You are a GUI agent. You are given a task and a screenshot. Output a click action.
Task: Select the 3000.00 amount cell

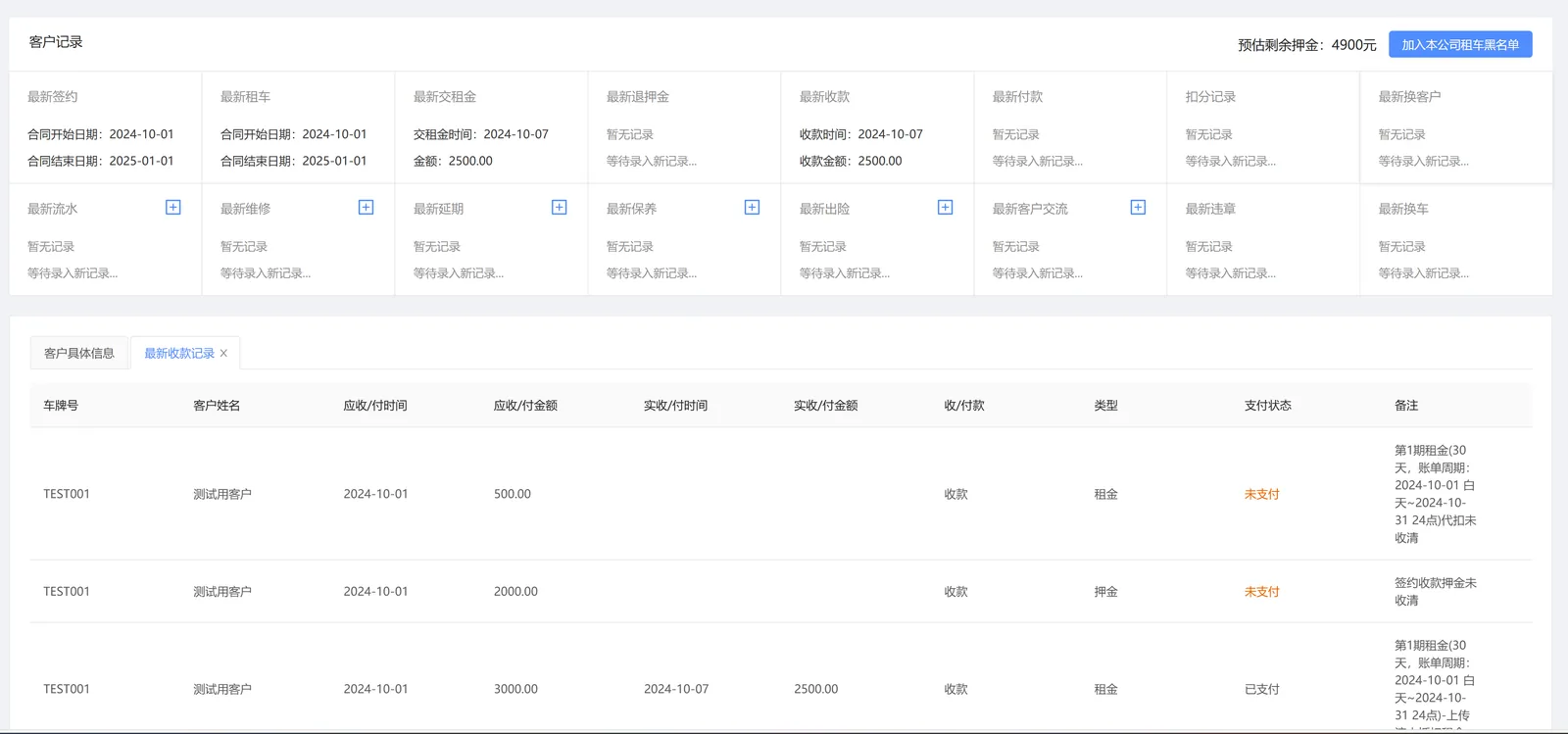click(515, 689)
